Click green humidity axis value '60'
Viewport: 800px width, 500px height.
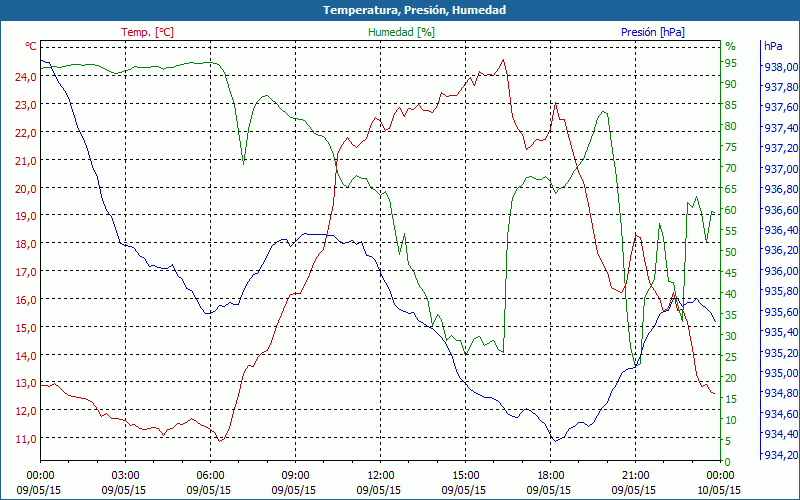pyautogui.click(x=731, y=210)
